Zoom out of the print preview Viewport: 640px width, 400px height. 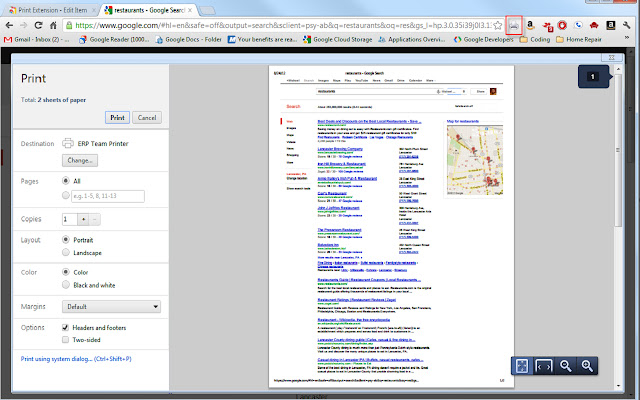(566, 366)
